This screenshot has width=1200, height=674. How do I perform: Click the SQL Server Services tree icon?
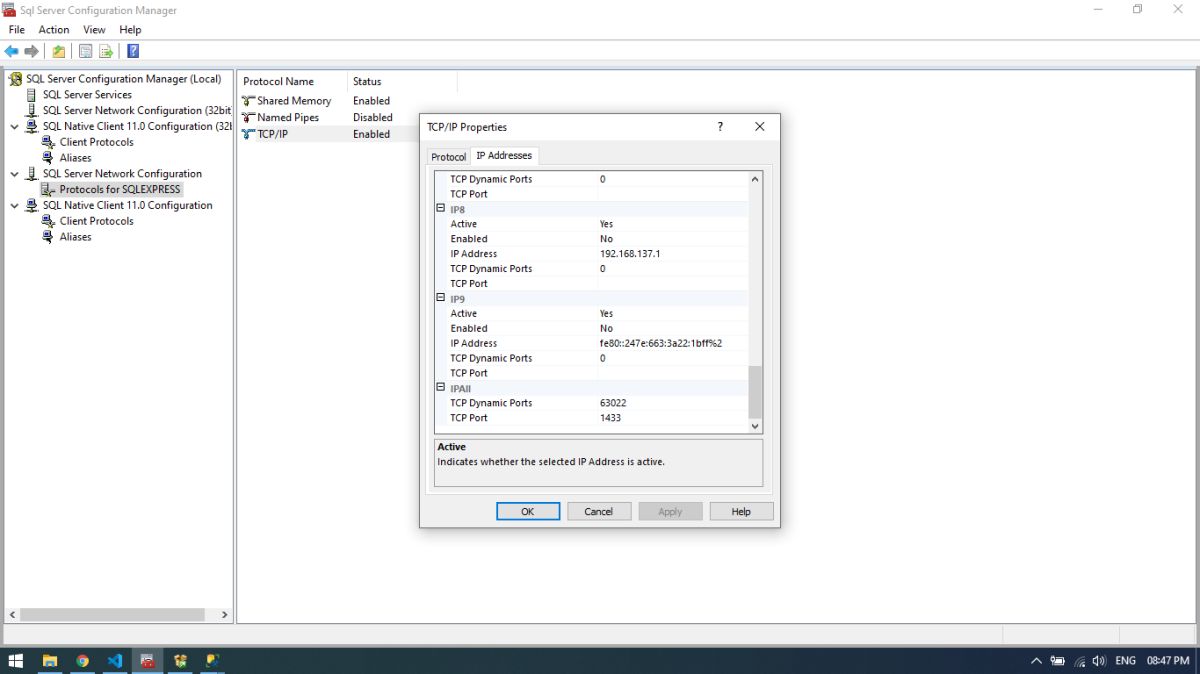pos(32,95)
